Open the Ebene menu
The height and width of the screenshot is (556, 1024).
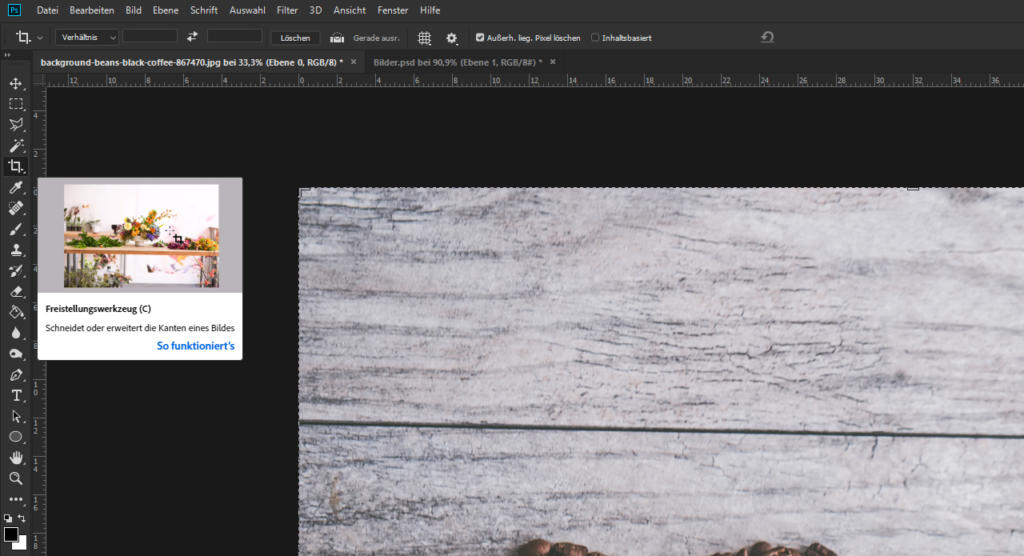165,10
